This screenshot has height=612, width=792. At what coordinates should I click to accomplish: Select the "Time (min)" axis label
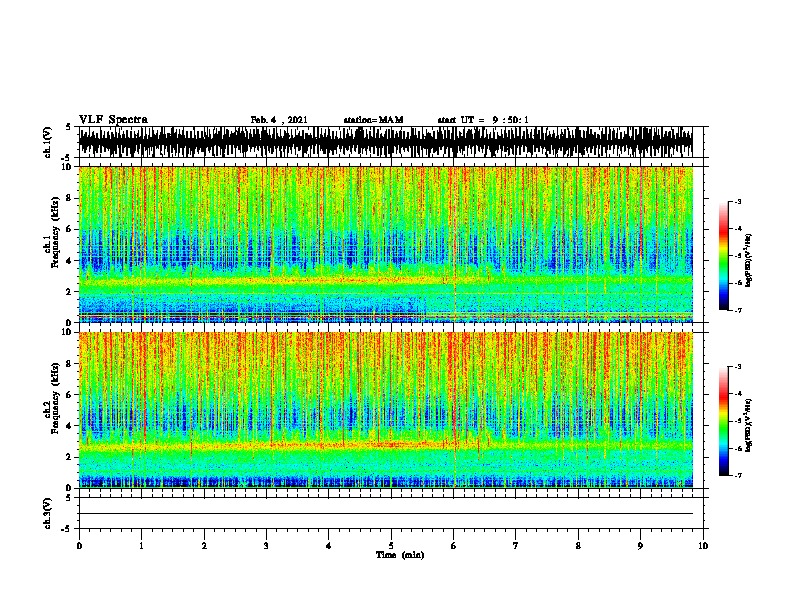coord(400,555)
